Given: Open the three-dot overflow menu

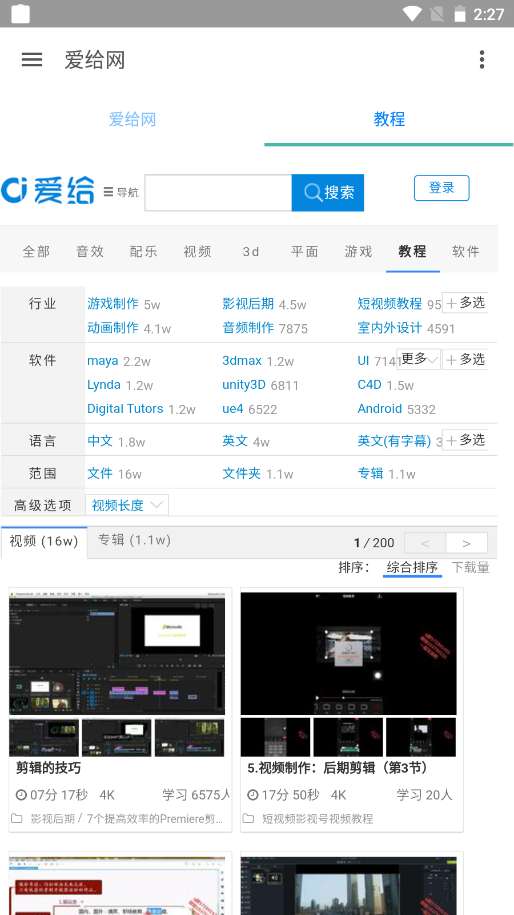Looking at the screenshot, I should click(x=481, y=60).
